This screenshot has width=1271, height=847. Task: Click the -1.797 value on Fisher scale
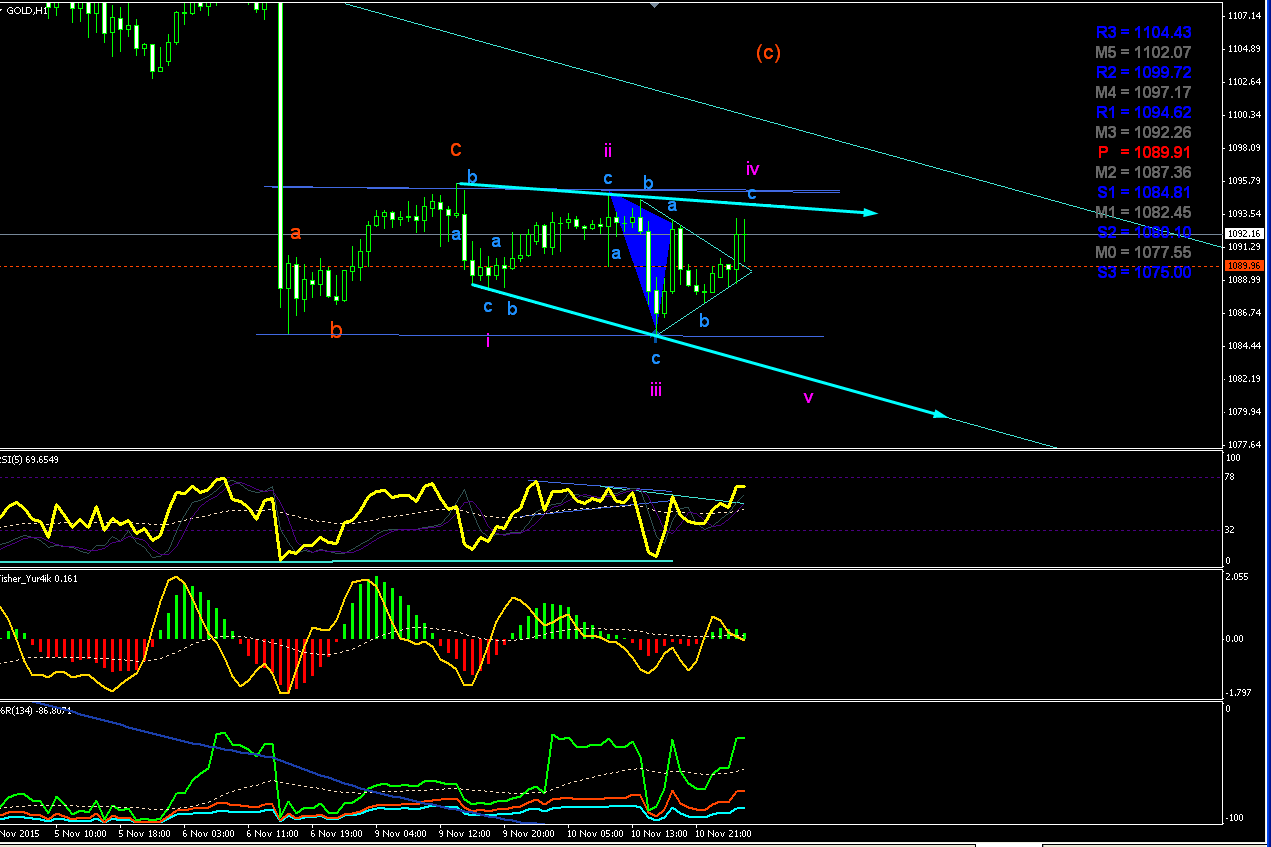coord(1238,692)
